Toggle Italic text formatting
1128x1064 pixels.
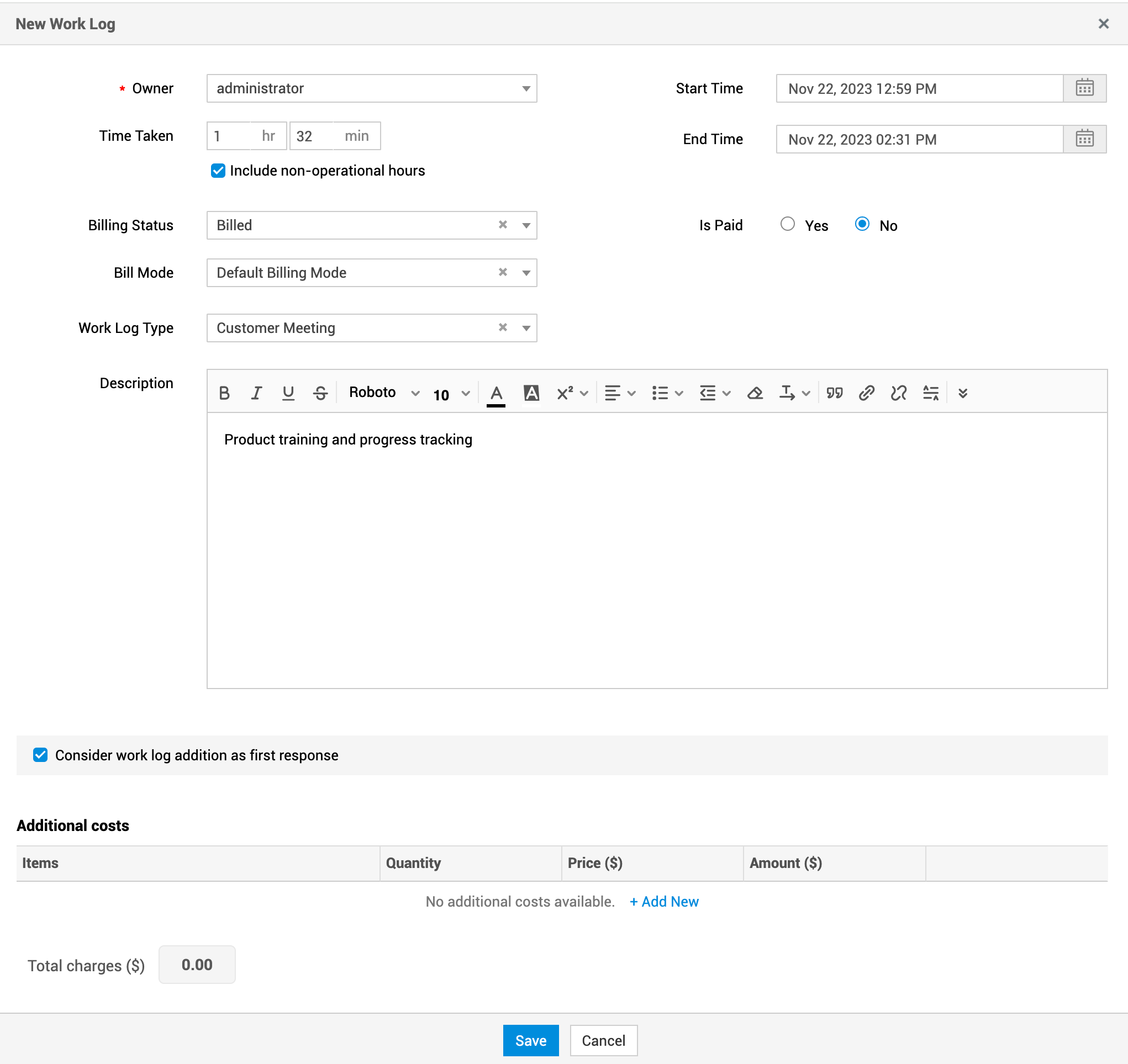coord(256,393)
